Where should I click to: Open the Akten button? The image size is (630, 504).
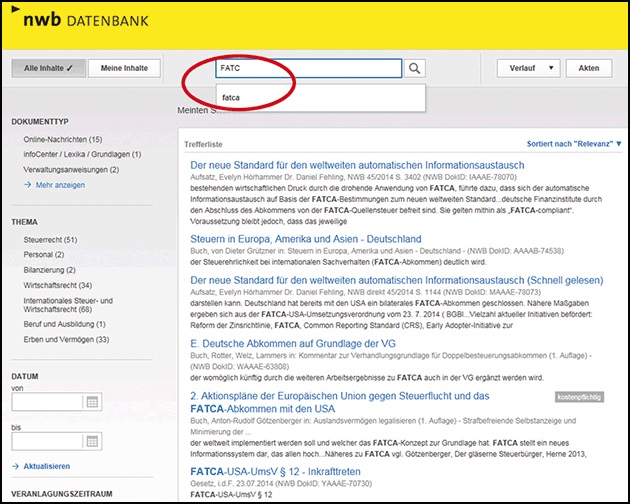588,68
